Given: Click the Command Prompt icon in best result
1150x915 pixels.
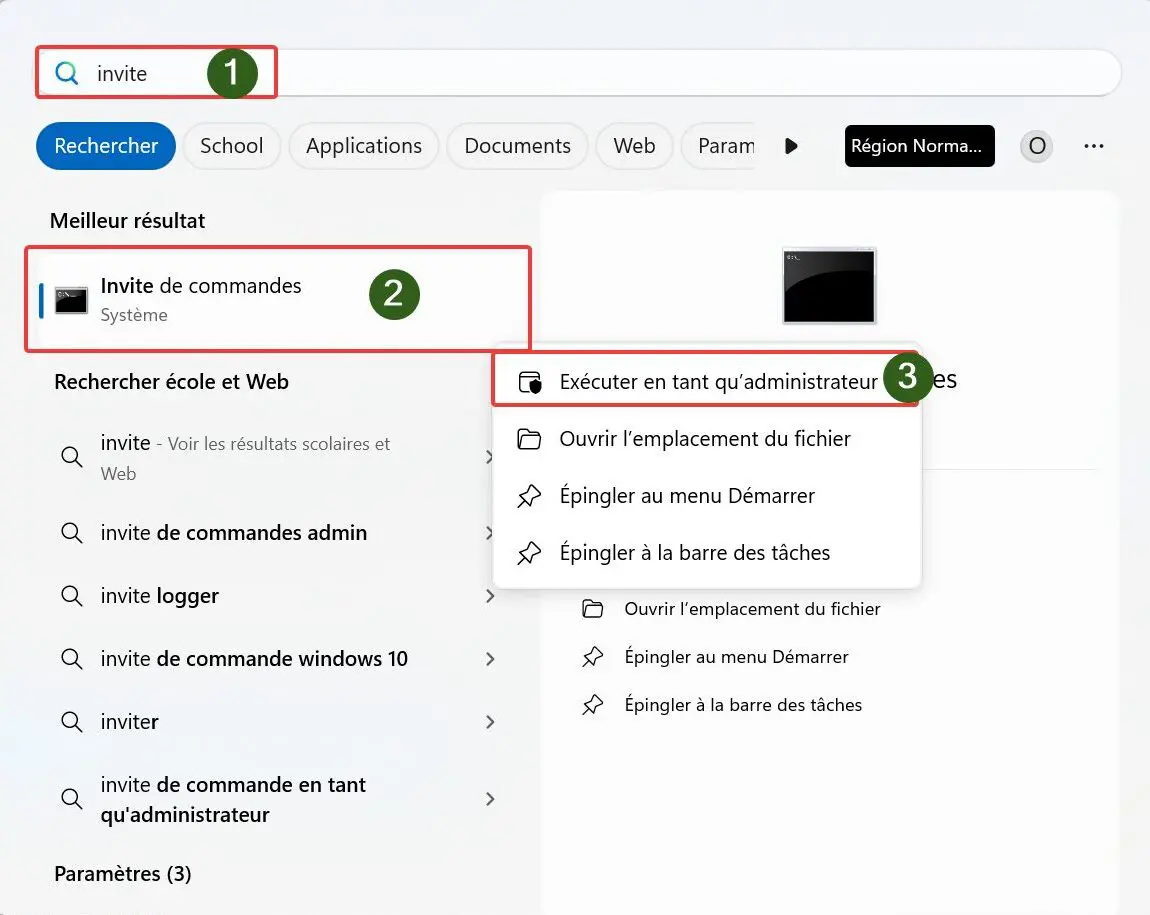Looking at the screenshot, I should 71,300.
